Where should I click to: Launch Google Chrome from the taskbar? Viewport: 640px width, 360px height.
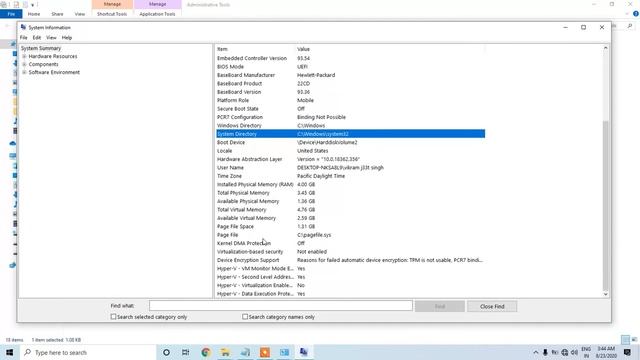click(x=206, y=352)
